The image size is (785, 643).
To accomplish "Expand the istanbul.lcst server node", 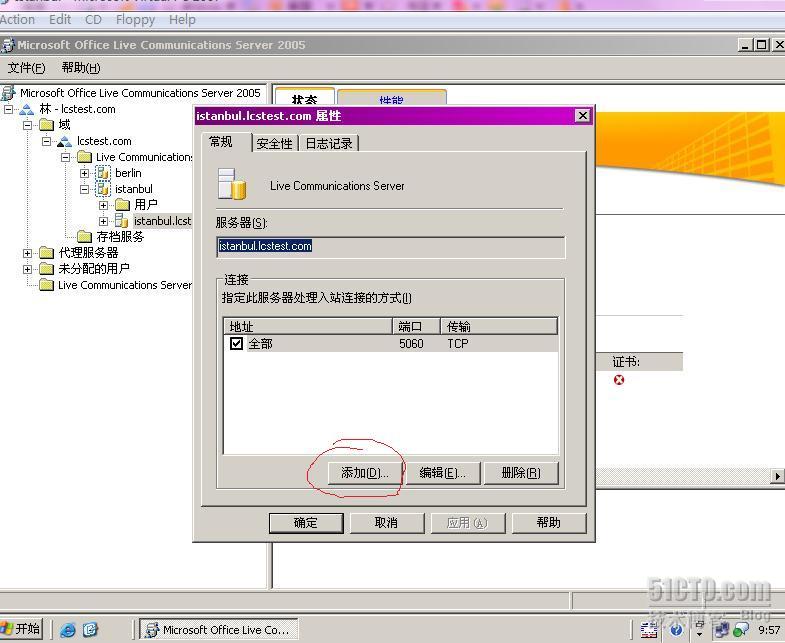I will point(104,221).
